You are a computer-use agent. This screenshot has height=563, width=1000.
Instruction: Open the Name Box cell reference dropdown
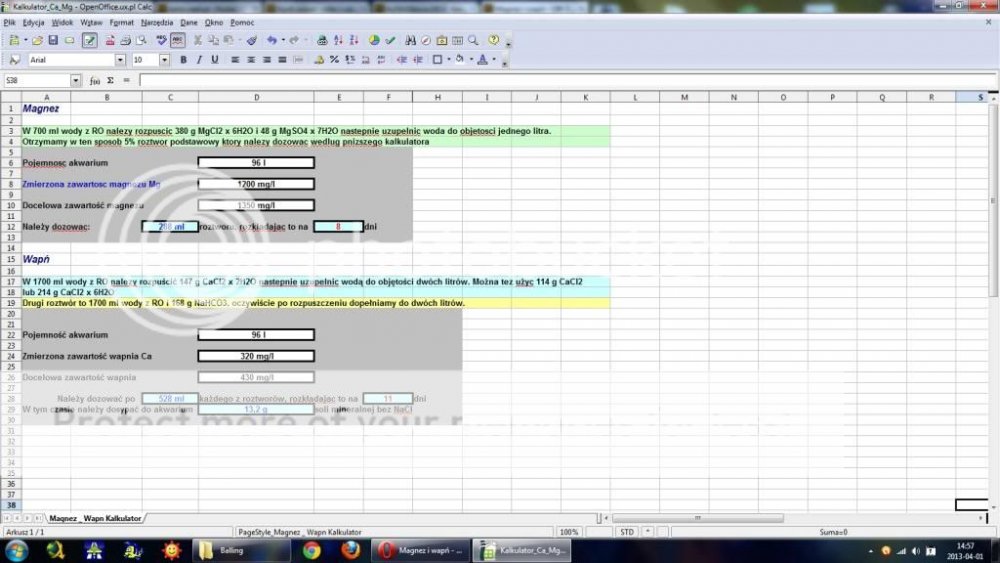[76, 80]
